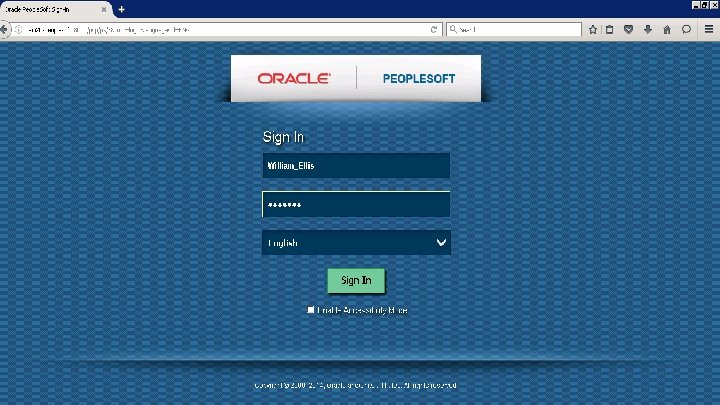The width and height of the screenshot is (720, 405).
Task: Reload the page with the refresh icon
Action: pyautogui.click(x=434, y=29)
